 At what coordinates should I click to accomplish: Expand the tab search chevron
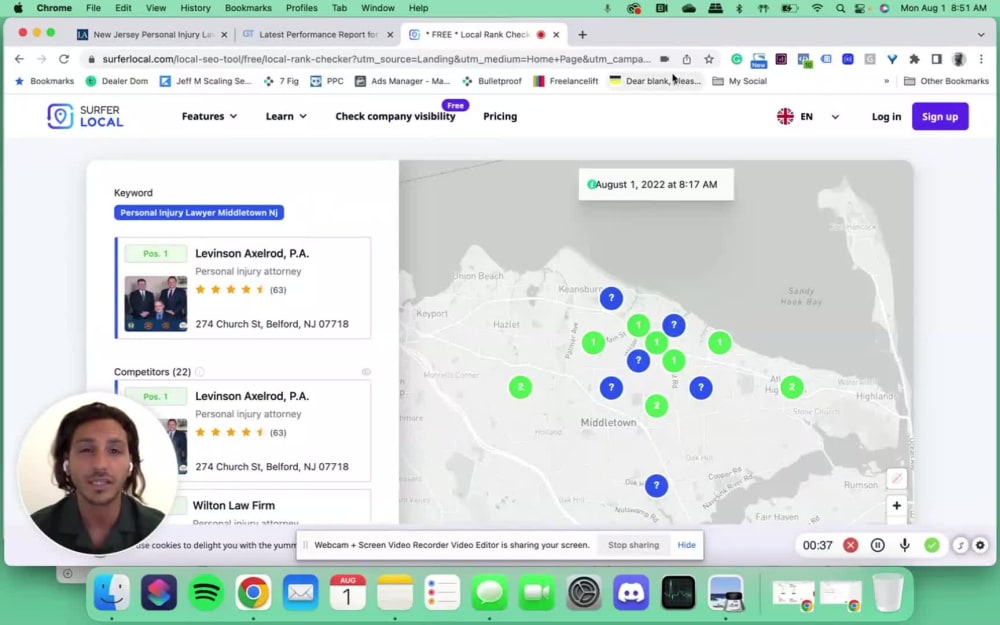(981, 34)
